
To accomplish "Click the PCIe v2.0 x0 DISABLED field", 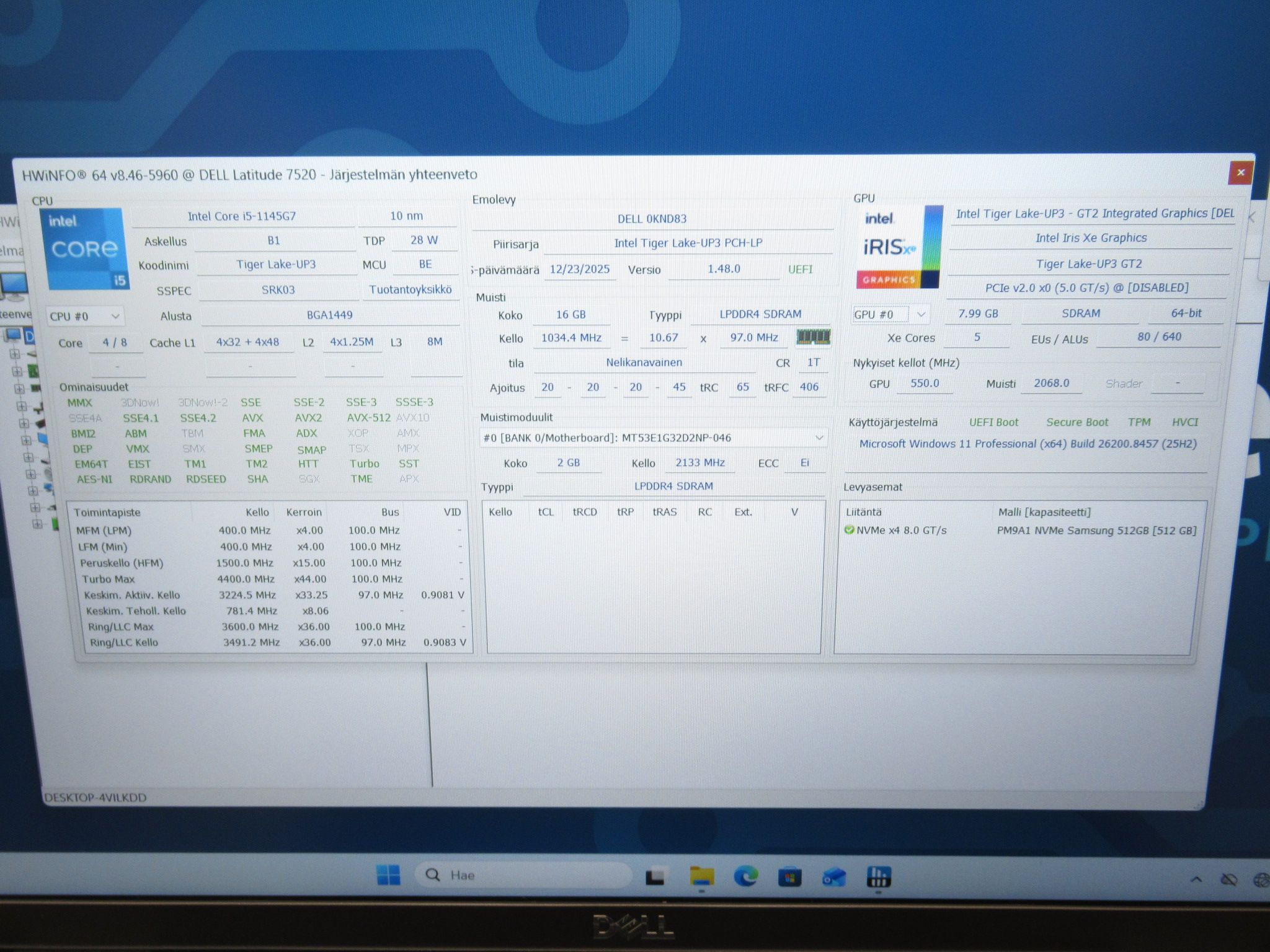I will point(1087,288).
